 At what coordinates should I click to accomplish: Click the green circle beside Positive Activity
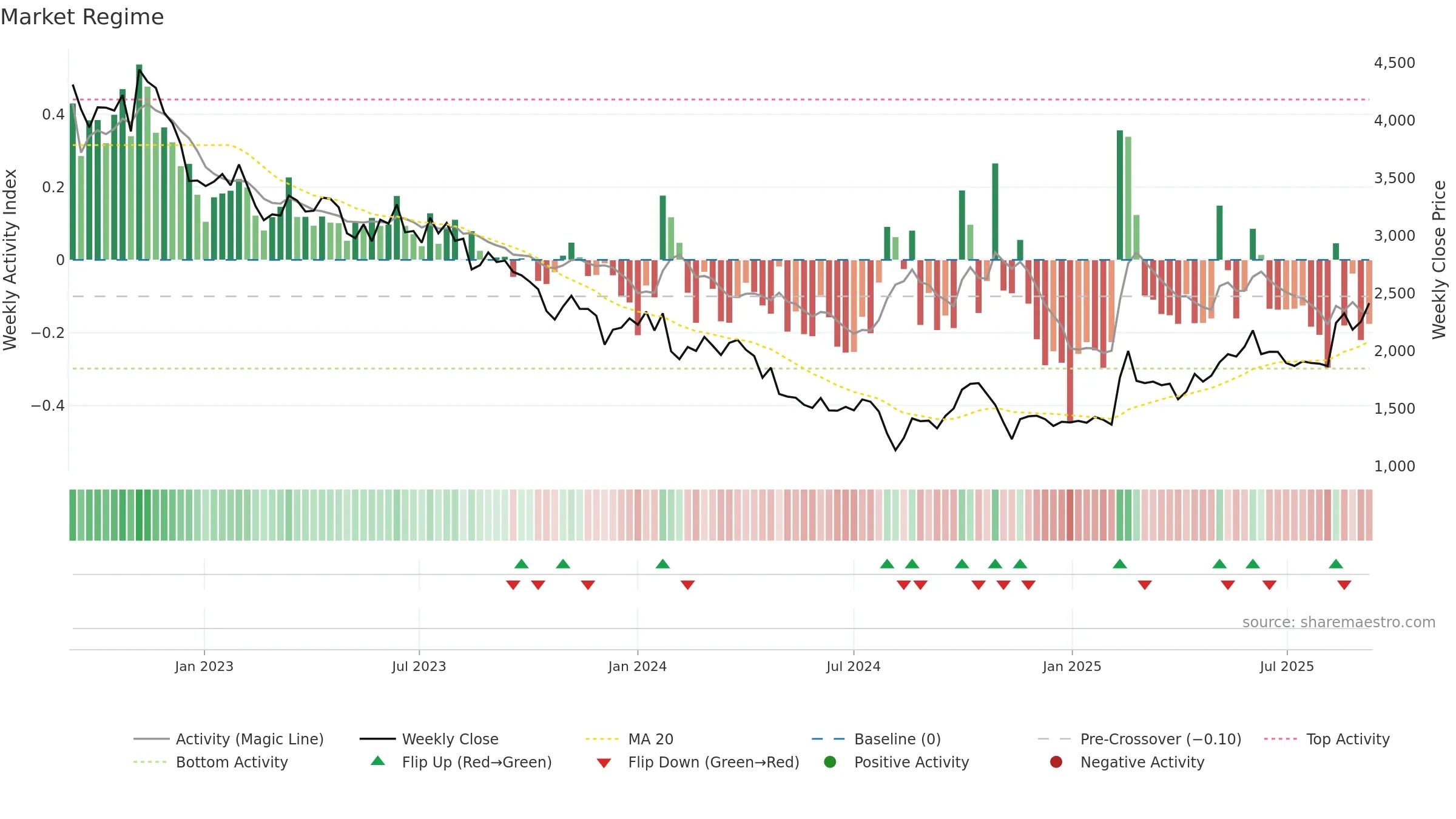[x=830, y=761]
